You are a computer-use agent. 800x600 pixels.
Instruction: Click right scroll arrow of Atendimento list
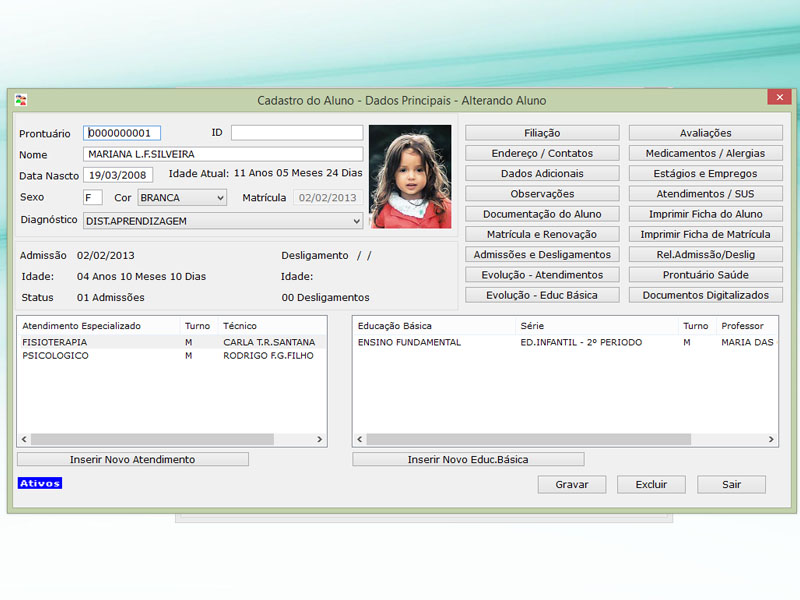(320, 439)
